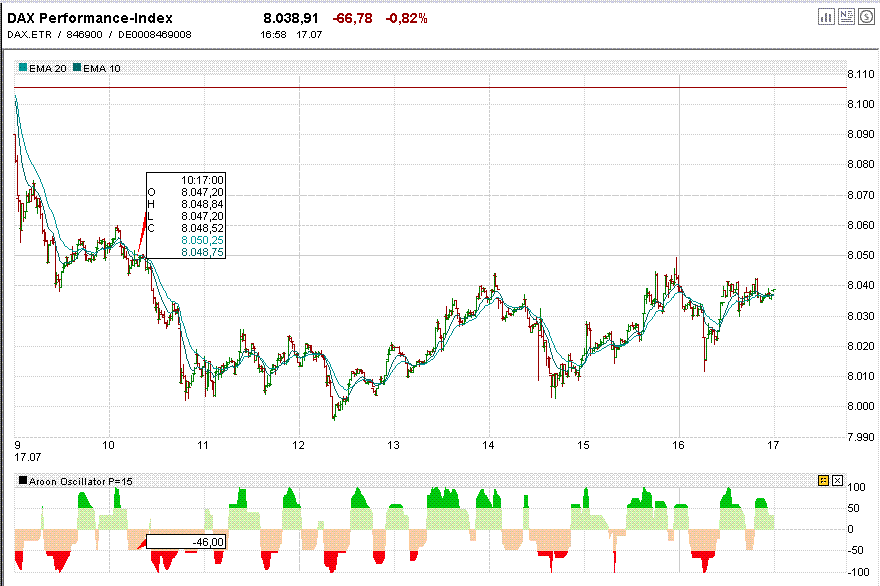This screenshot has width=880, height=586.
Task: Click the tooltip open value 8.047,20
Action: point(202,193)
